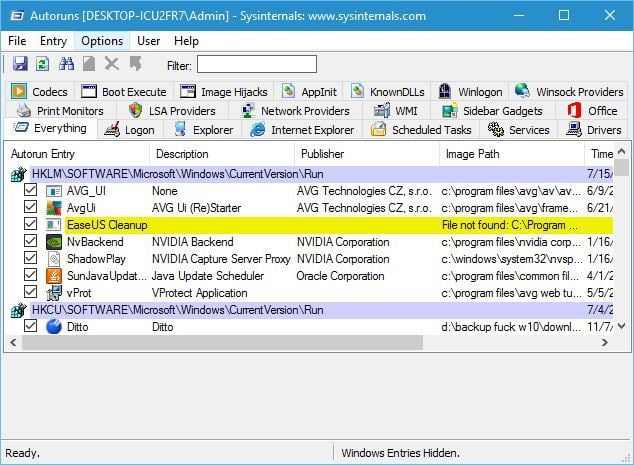The height and width of the screenshot is (465, 634).
Task: Click the ShadowPlay entry icon
Action: click(x=54, y=259)
